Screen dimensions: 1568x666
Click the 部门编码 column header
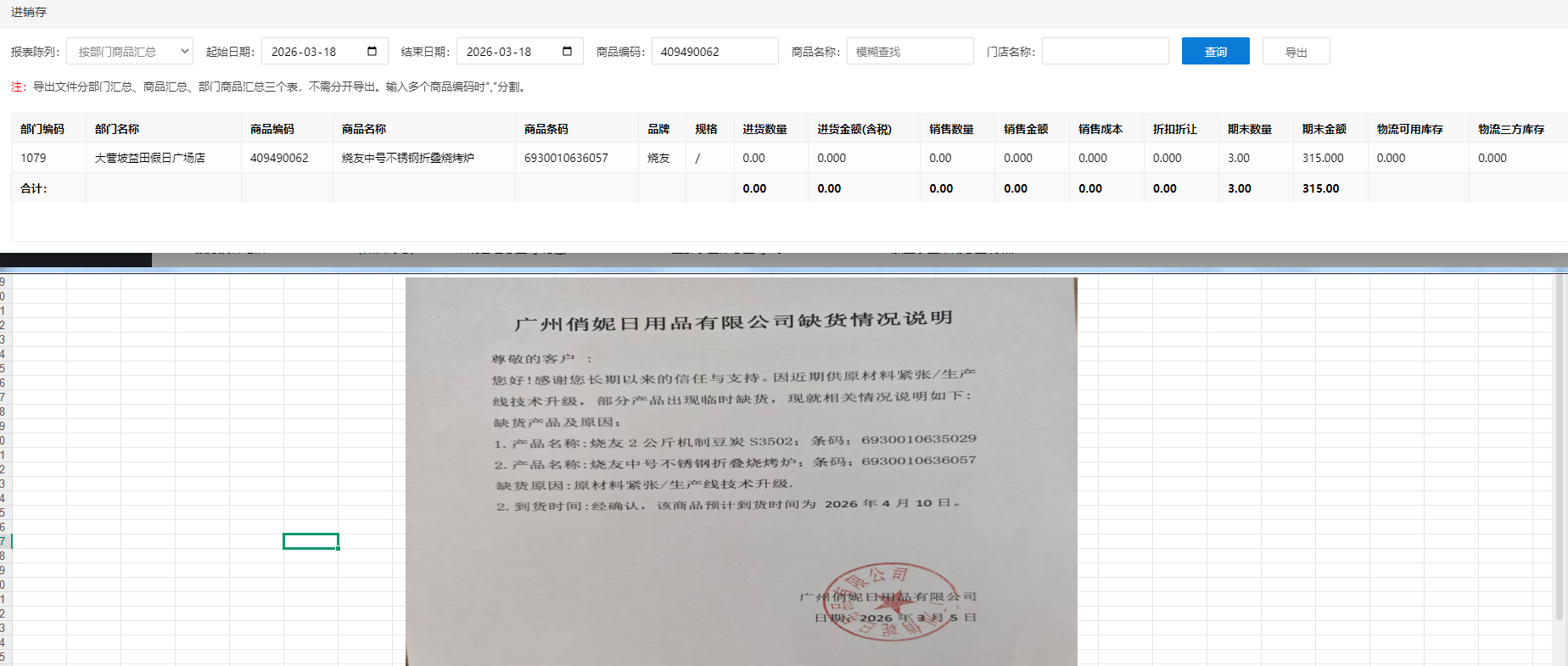click(42, 129)
